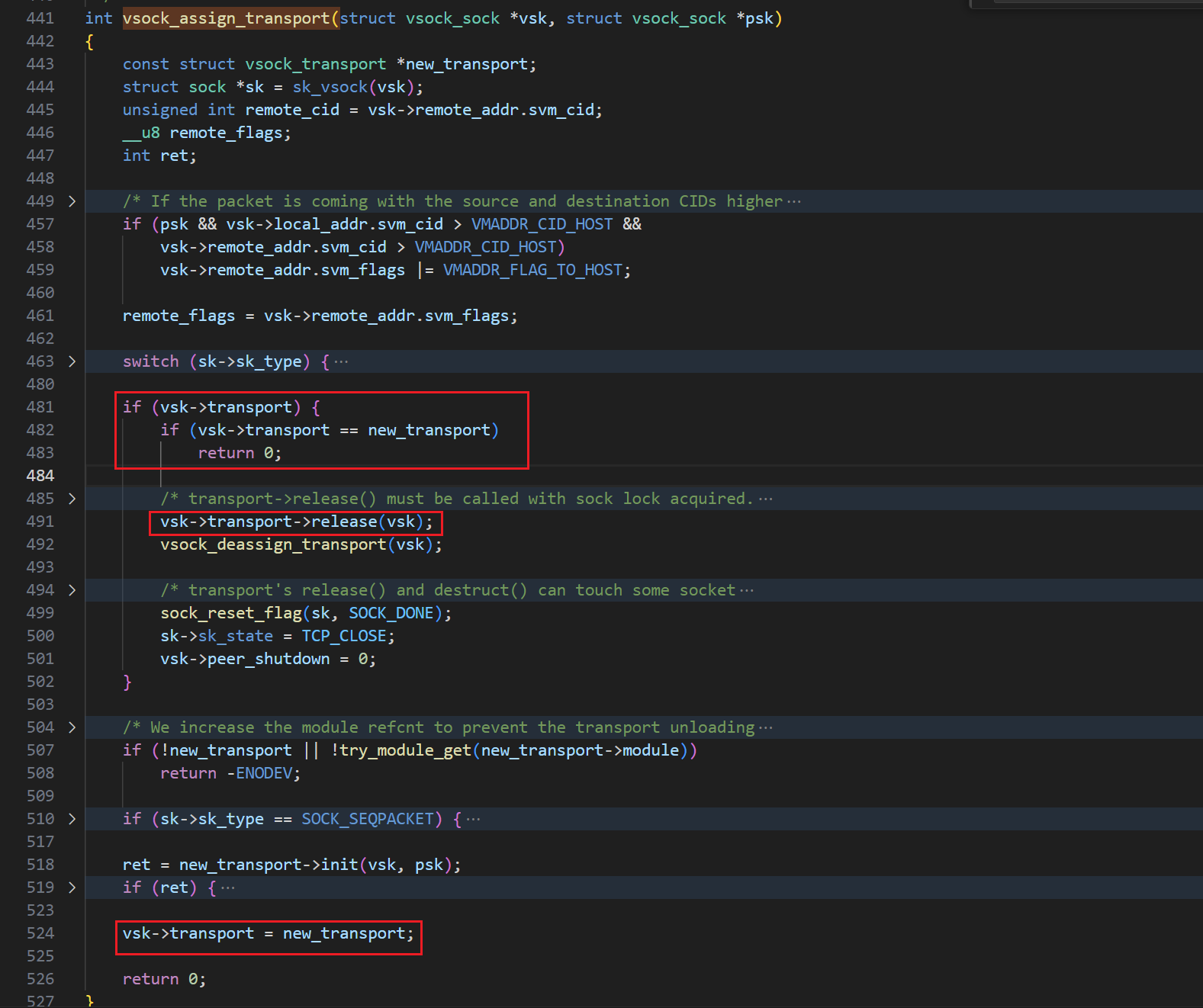Click ellipsis after the switch statement brace
Image resolution: width=1203 pixels, height=1008 pixels.
[341, 362]
